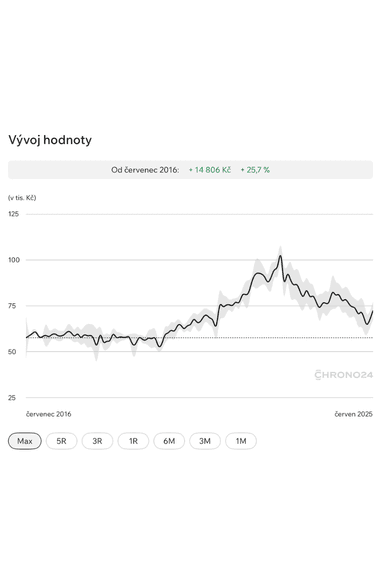378x580 pixels.
Task: Click the chart line's rightmost end point
Action: click(372, 311)
